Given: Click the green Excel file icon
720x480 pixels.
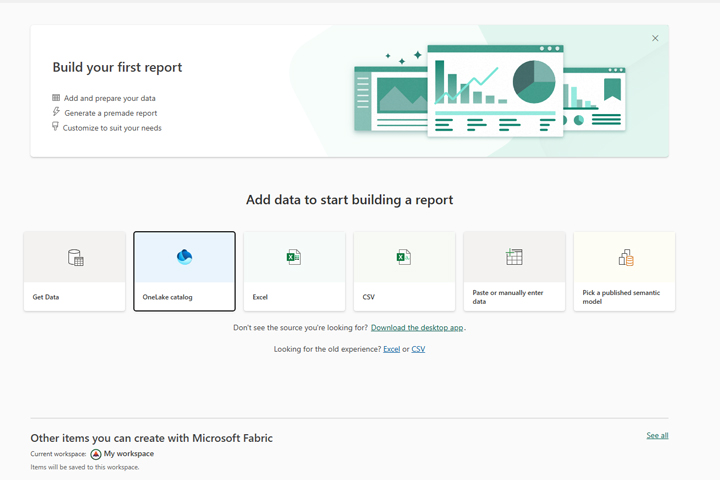Looking at the screenshot, I should pyautogui.click(x=293, y=258).
